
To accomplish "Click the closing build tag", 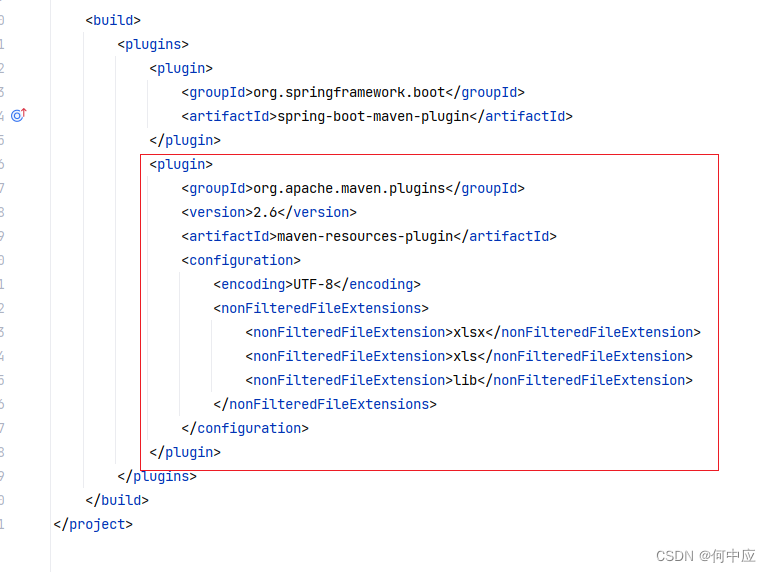I will (x=117, y=500).
